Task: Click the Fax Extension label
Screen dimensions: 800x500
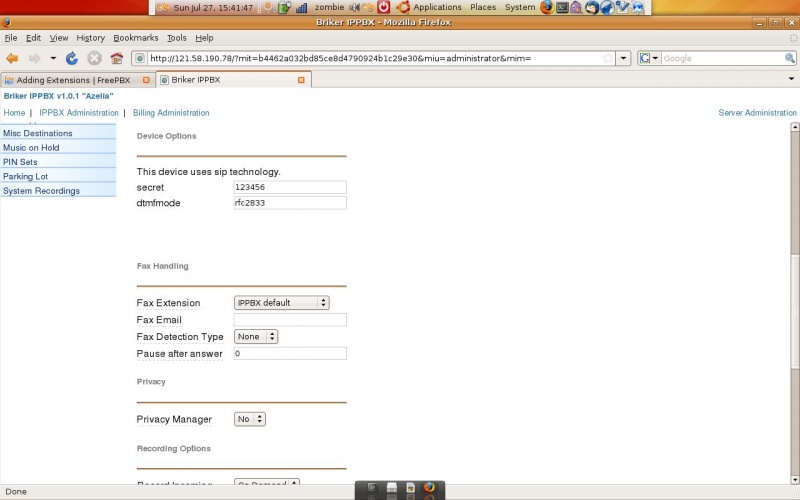Action: (168, 303)
